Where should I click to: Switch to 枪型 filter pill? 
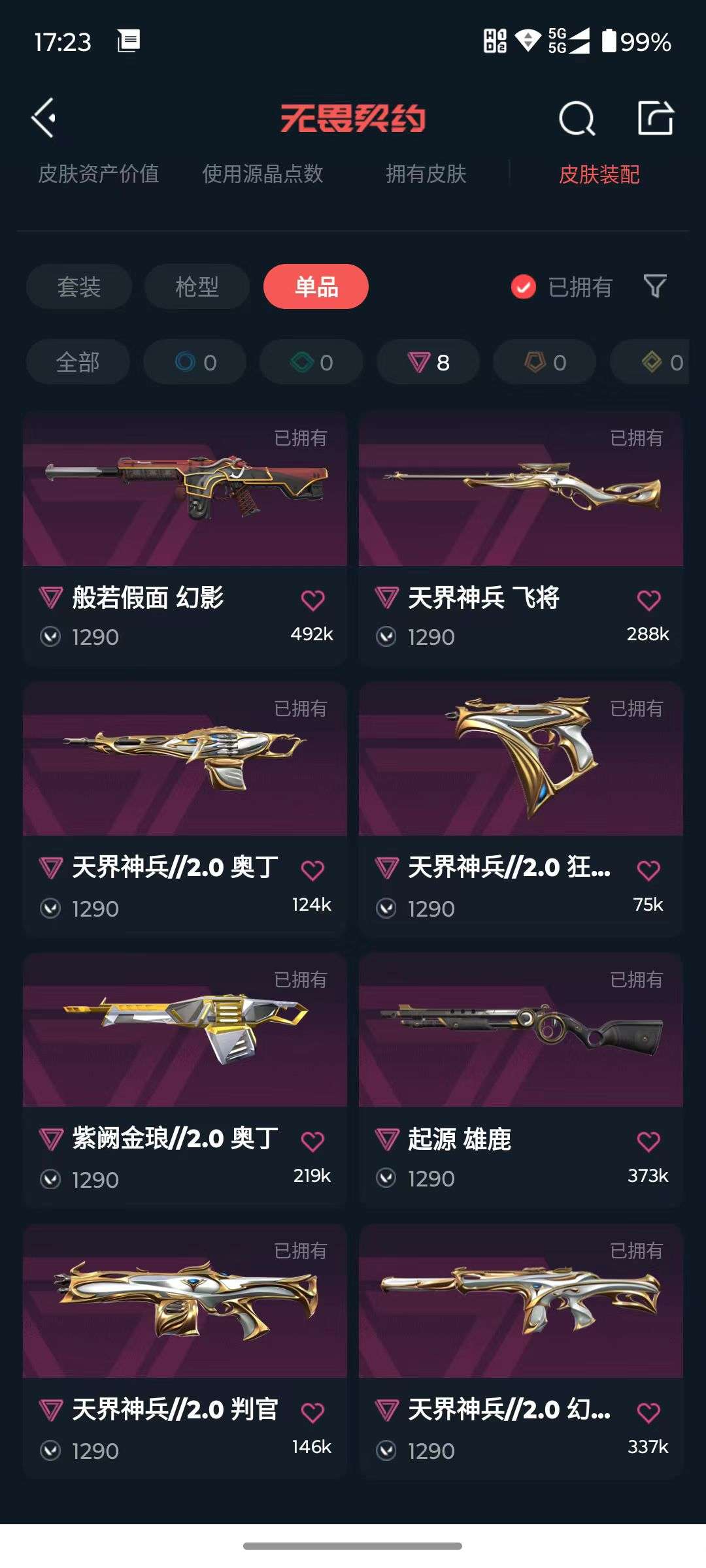197,287
